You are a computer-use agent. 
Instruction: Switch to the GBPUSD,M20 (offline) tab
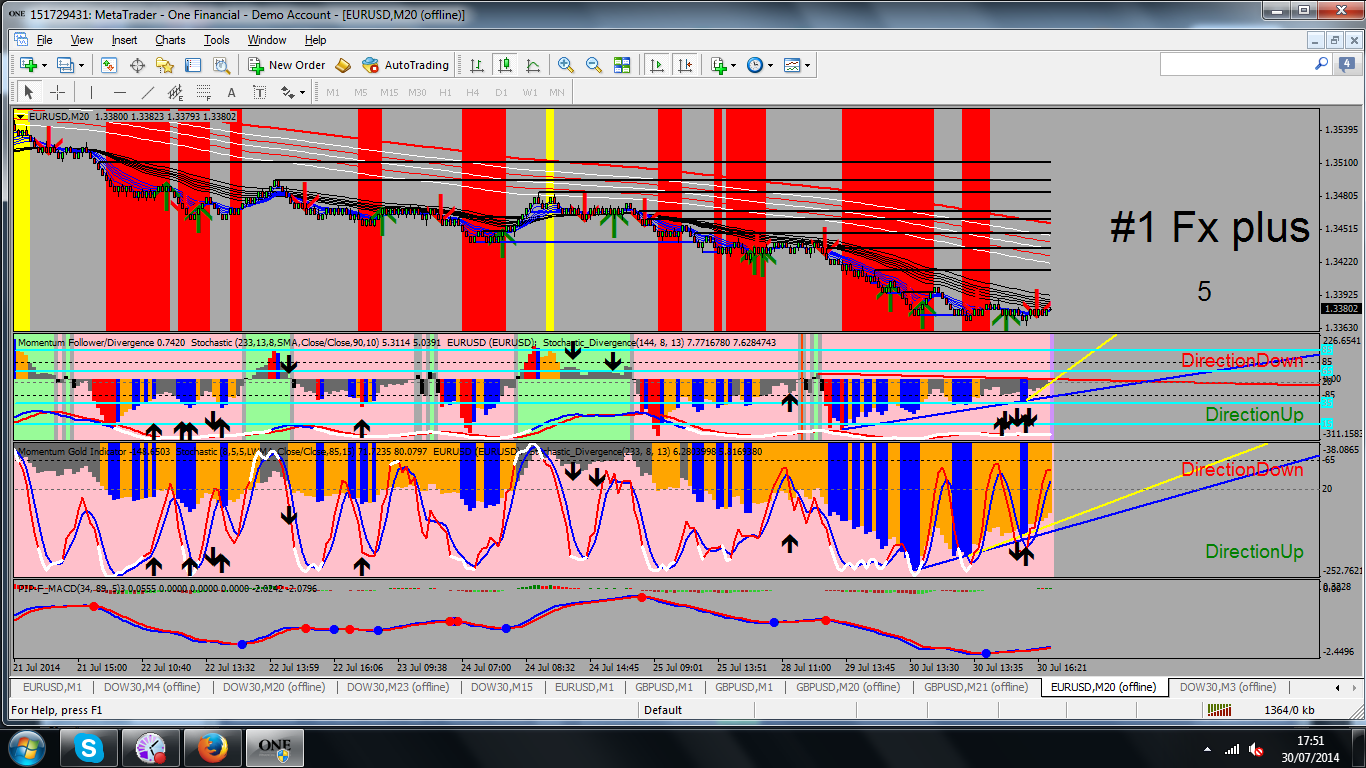848,687
